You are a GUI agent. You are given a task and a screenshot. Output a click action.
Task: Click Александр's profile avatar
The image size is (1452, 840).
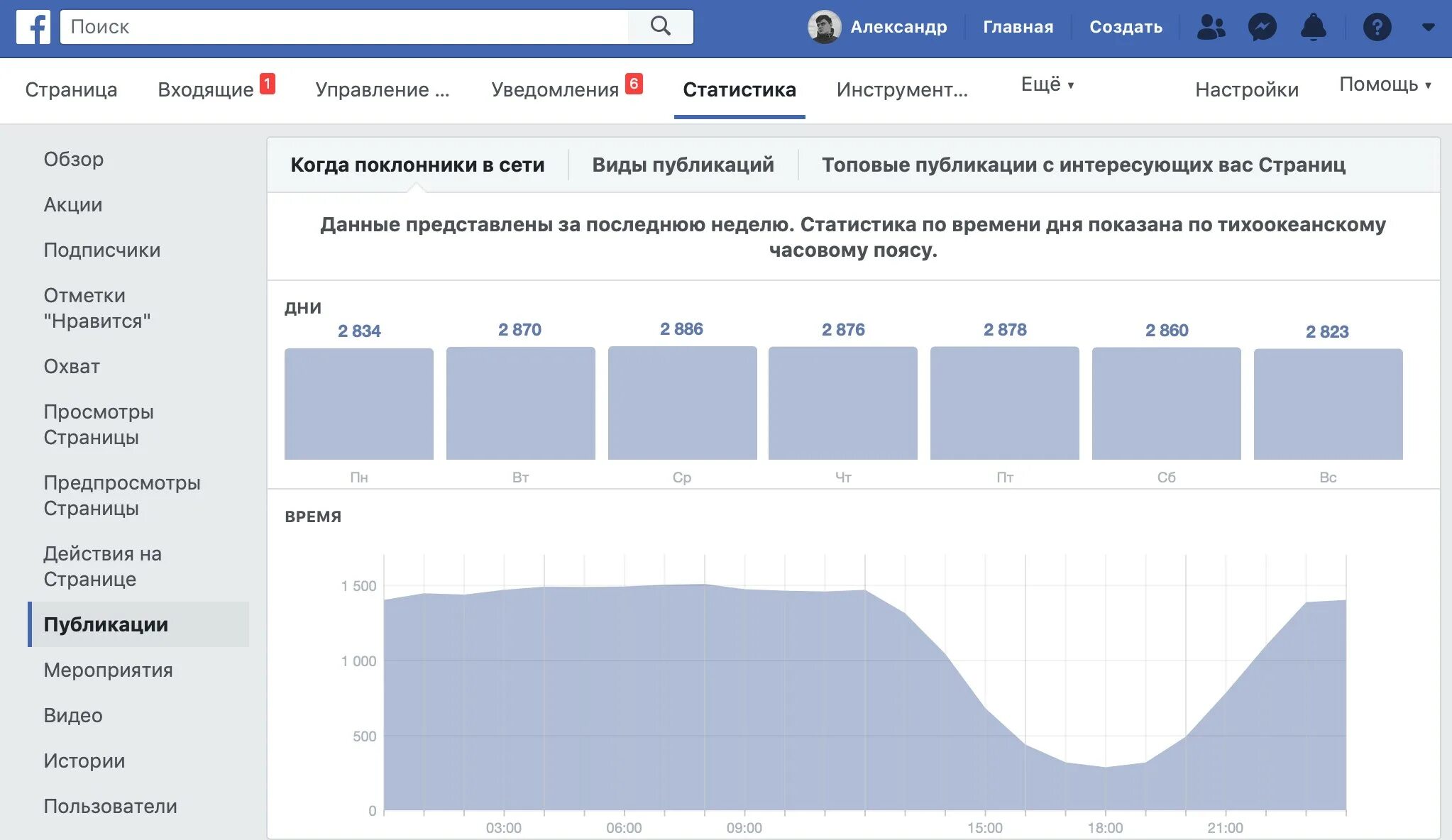click(x=824, y=27)
